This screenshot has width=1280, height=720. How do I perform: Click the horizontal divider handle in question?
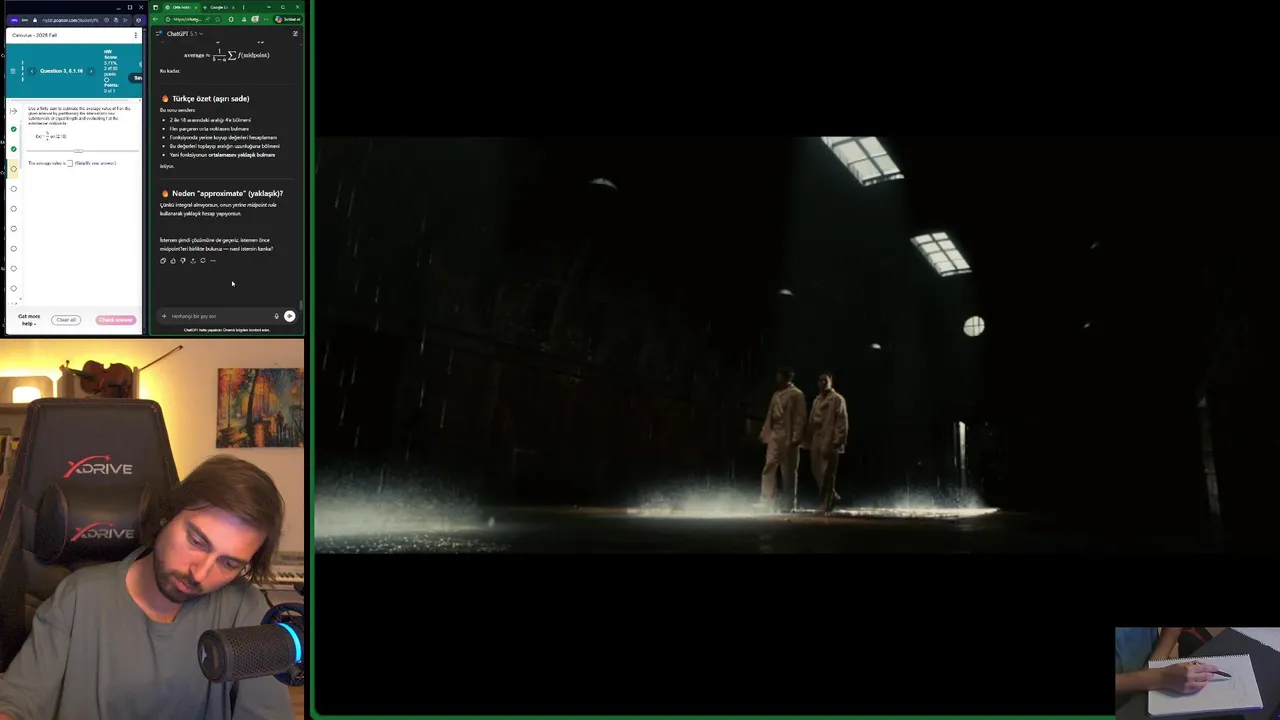(78, 151)
